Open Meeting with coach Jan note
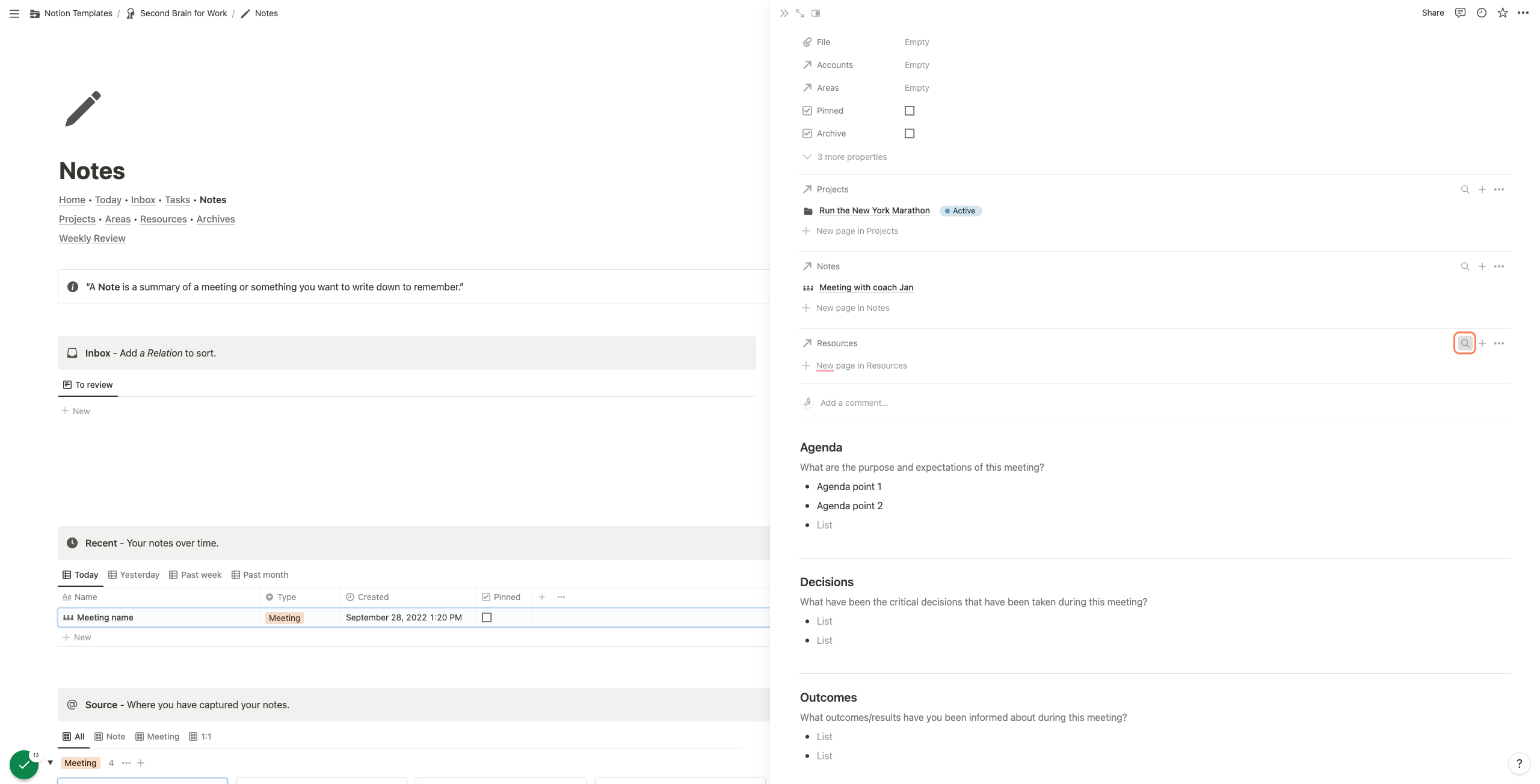 (866, 287)
